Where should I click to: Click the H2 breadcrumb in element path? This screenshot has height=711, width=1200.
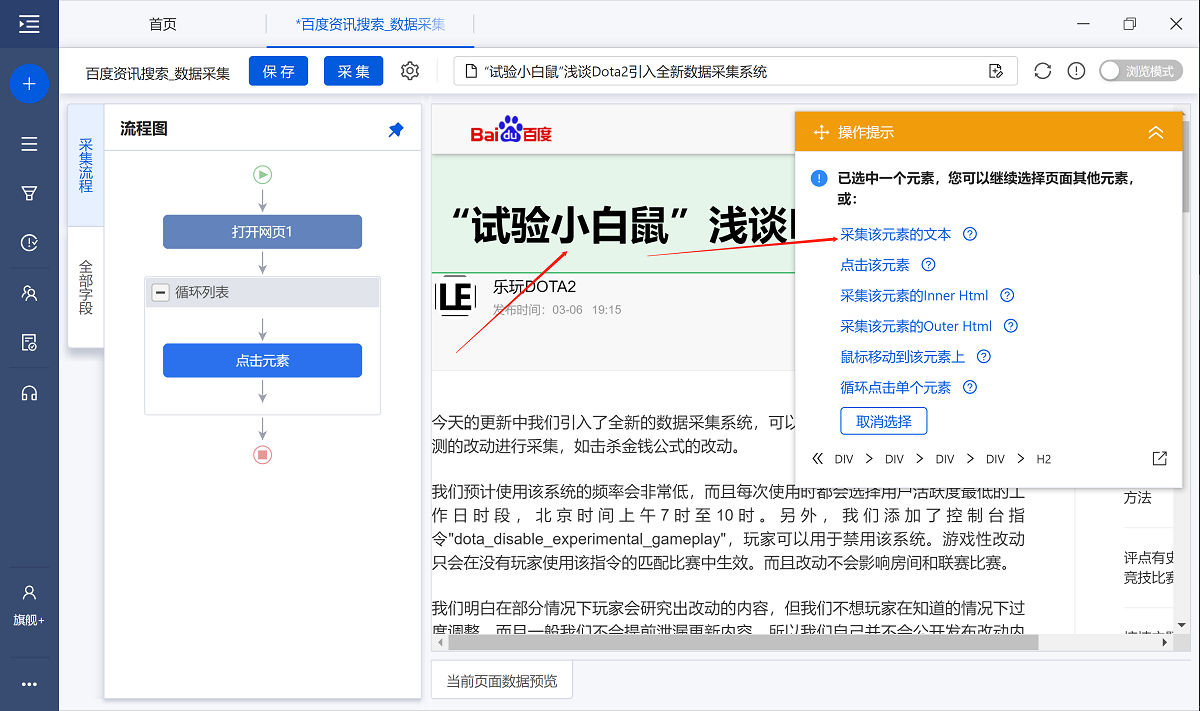[1044, 459]
